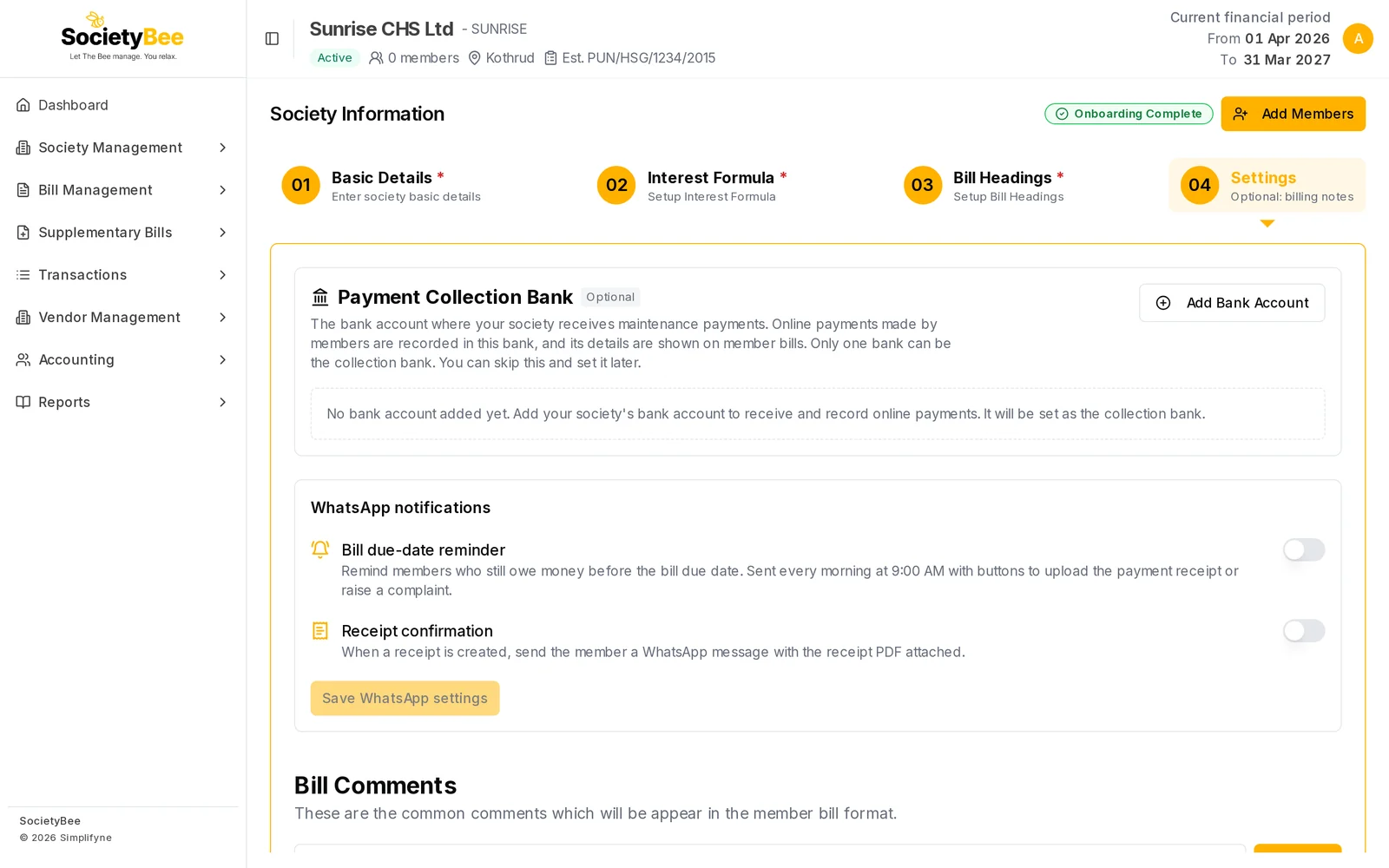1389x868 pixels.
Task: Click the Bill Management document icon
Action: (x=23, y=190)
